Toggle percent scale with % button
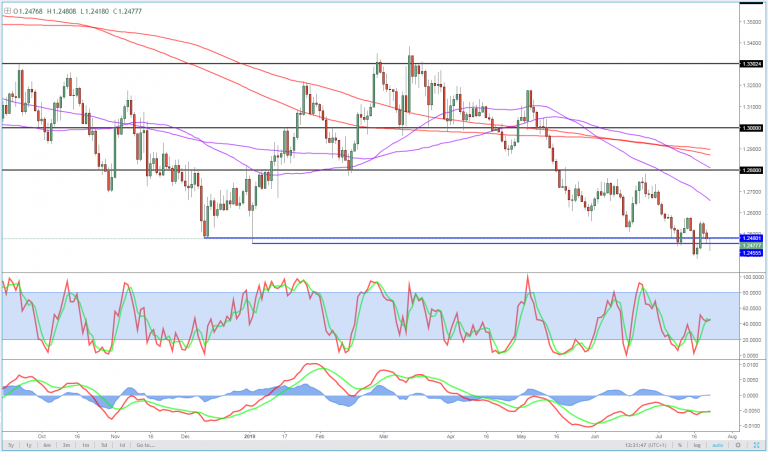This screenshot has height=452, width=768. point(680,445)
